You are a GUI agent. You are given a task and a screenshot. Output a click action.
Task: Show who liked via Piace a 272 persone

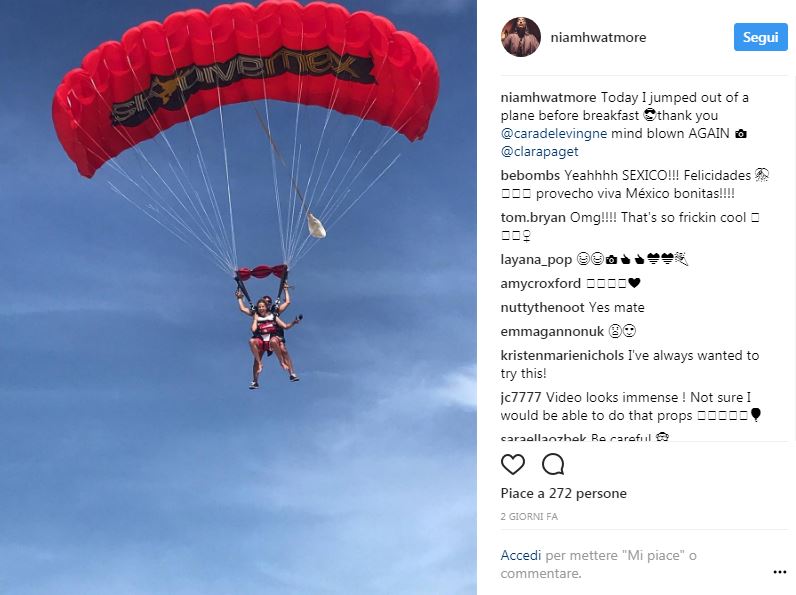point(563,493)
